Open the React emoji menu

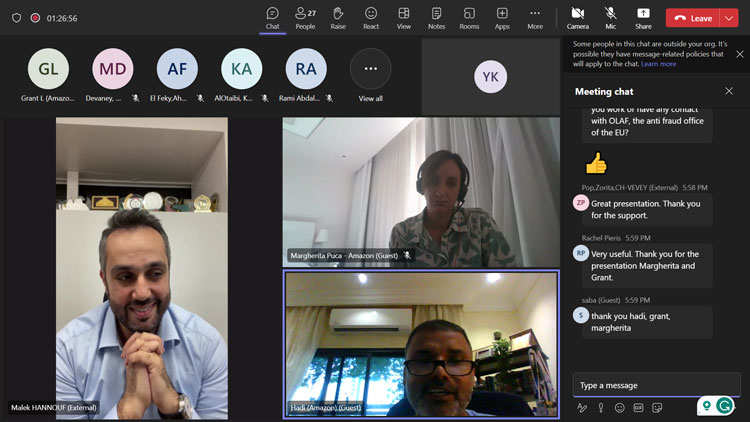click(371, 17)
